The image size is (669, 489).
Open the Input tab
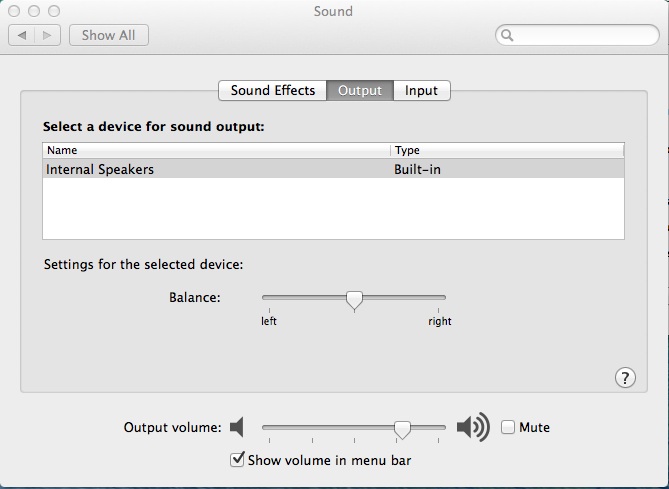coord(421,90)
